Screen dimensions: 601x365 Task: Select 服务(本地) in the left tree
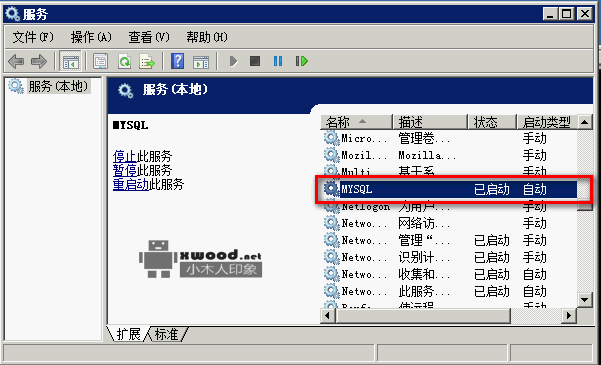point(58,86)
